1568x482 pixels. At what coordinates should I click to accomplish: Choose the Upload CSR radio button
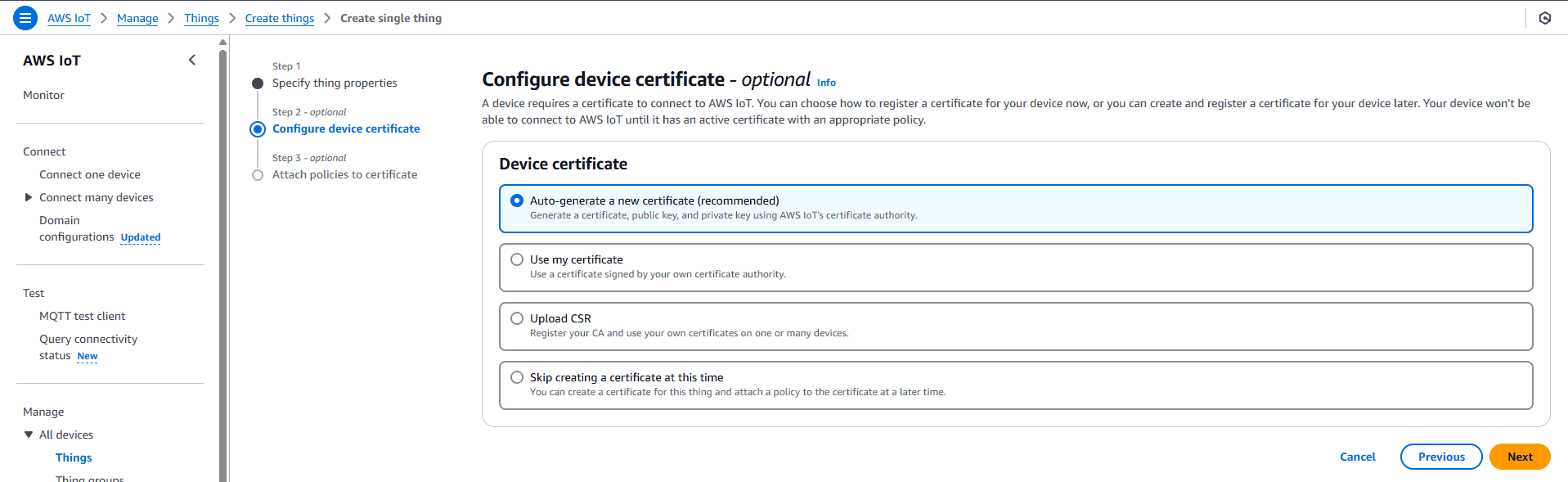pos(517,318)
